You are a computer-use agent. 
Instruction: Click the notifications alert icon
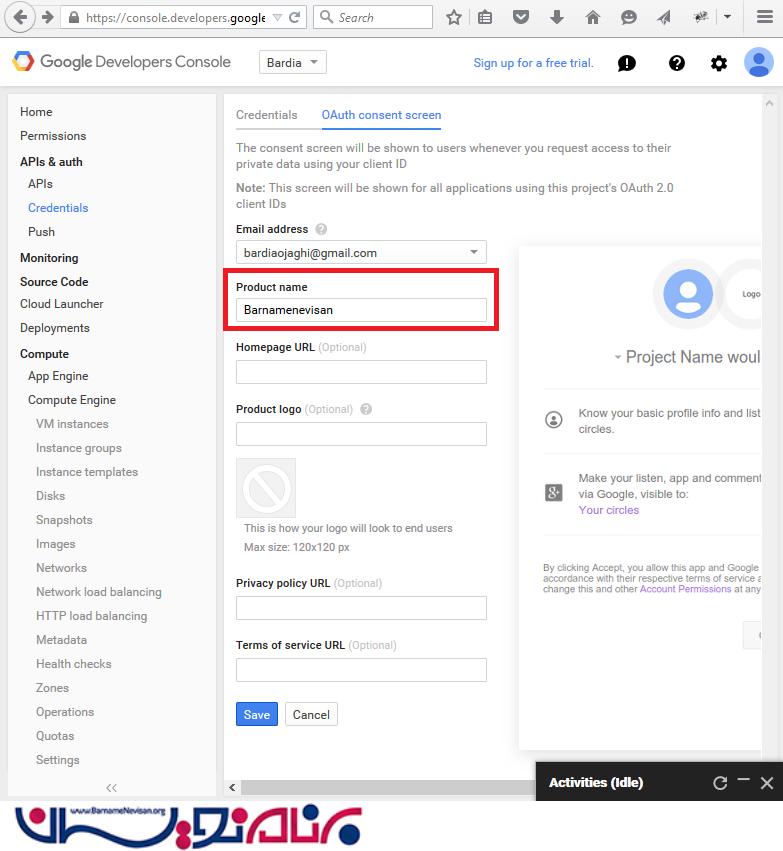(x=627, y=63)
